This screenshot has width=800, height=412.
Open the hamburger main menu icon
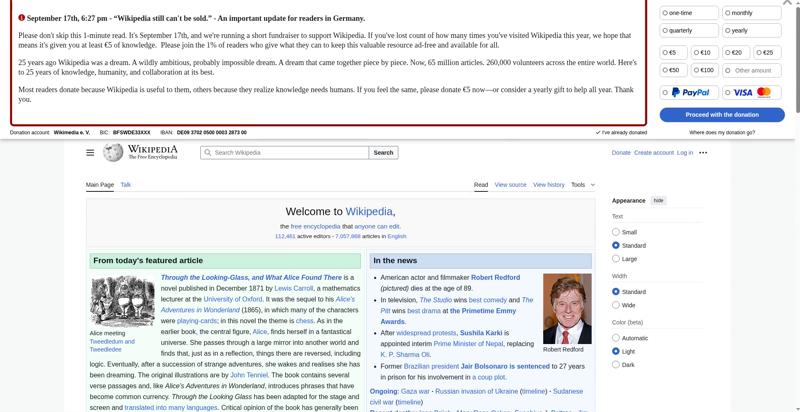90,152
